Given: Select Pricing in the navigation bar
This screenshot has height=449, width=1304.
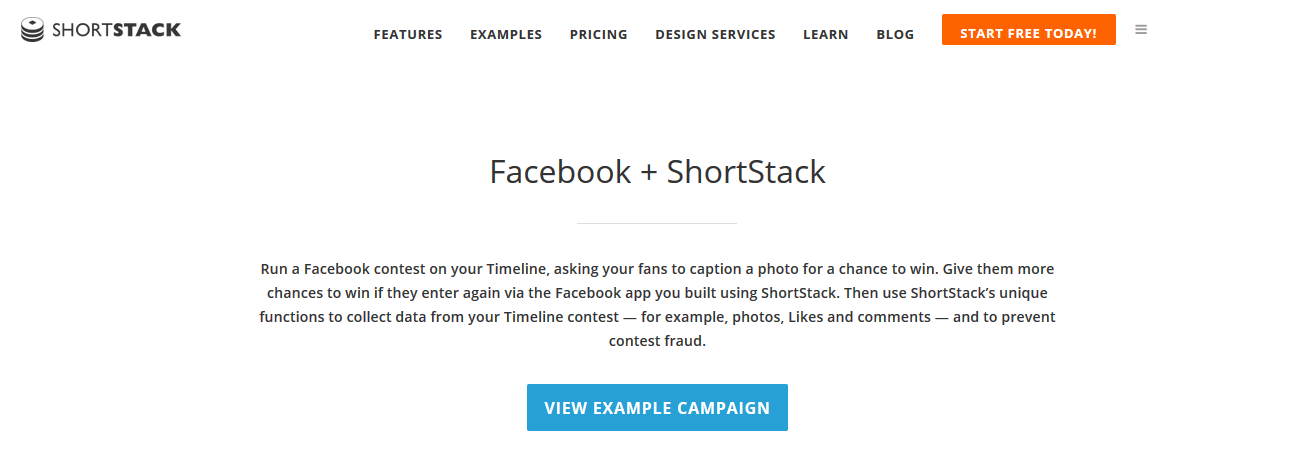Looking at the screenshot, I should point(599,34).
